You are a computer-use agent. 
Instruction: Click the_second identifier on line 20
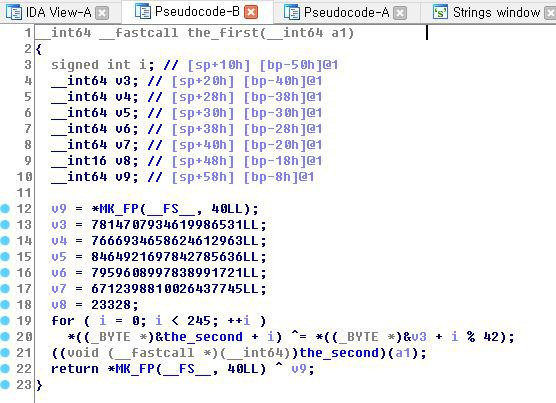[203, 337]
